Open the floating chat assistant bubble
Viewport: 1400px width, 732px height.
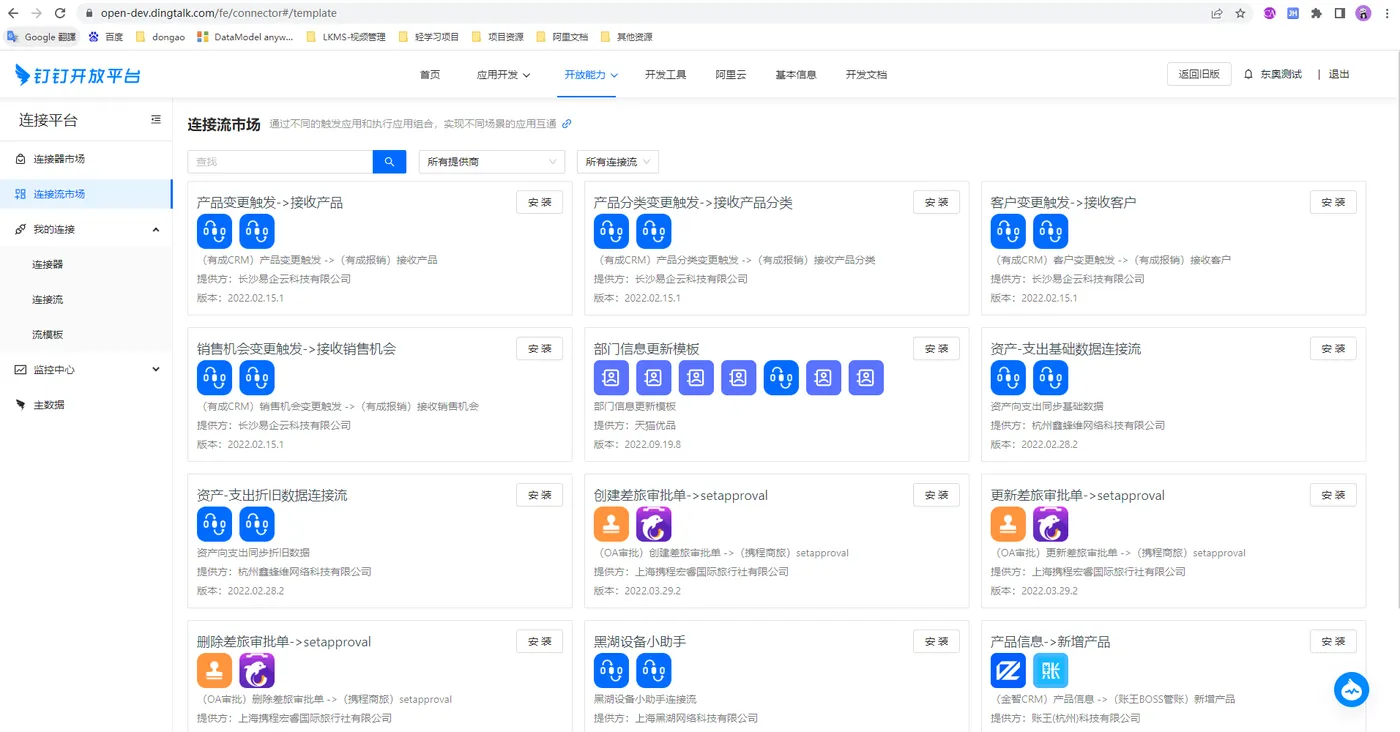point(1351,690)
